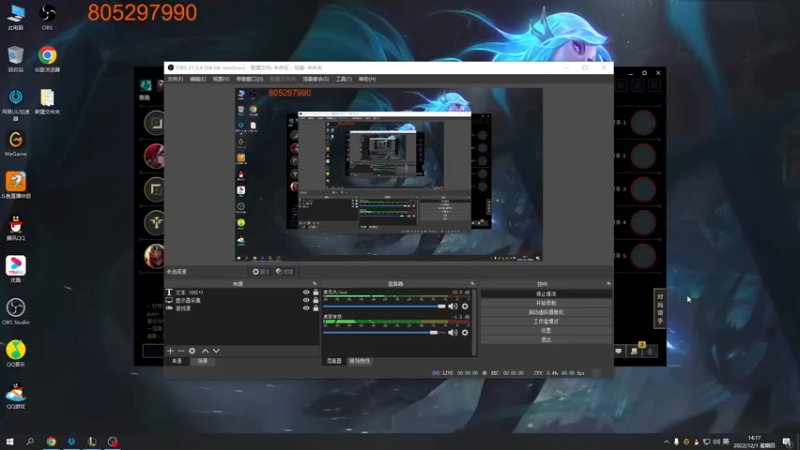This screenshot has height=450, width=800.
Task: Open the Windows Start menu
Action: [x=10, y=442]
